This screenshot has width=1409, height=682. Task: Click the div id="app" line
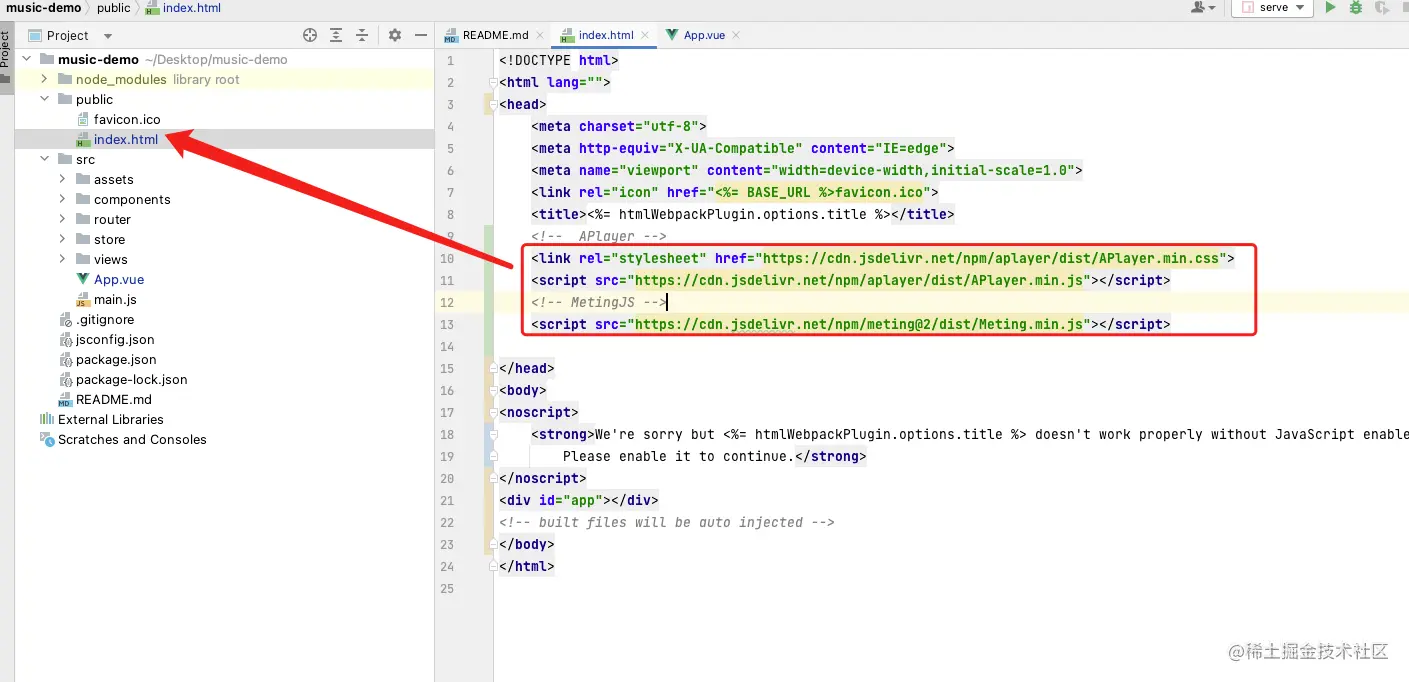579,500
